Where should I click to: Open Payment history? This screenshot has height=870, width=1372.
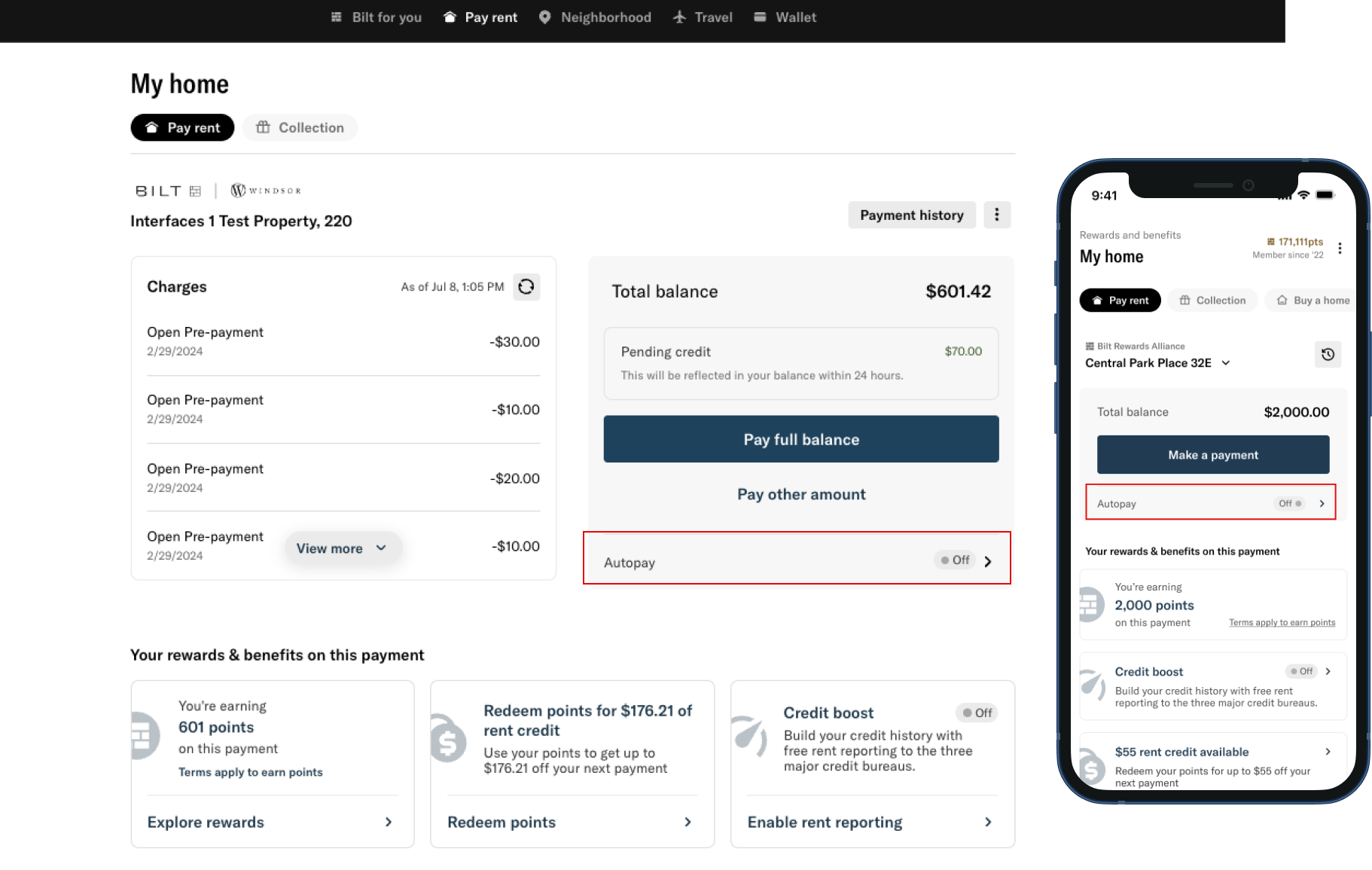(x=912, y=215)
